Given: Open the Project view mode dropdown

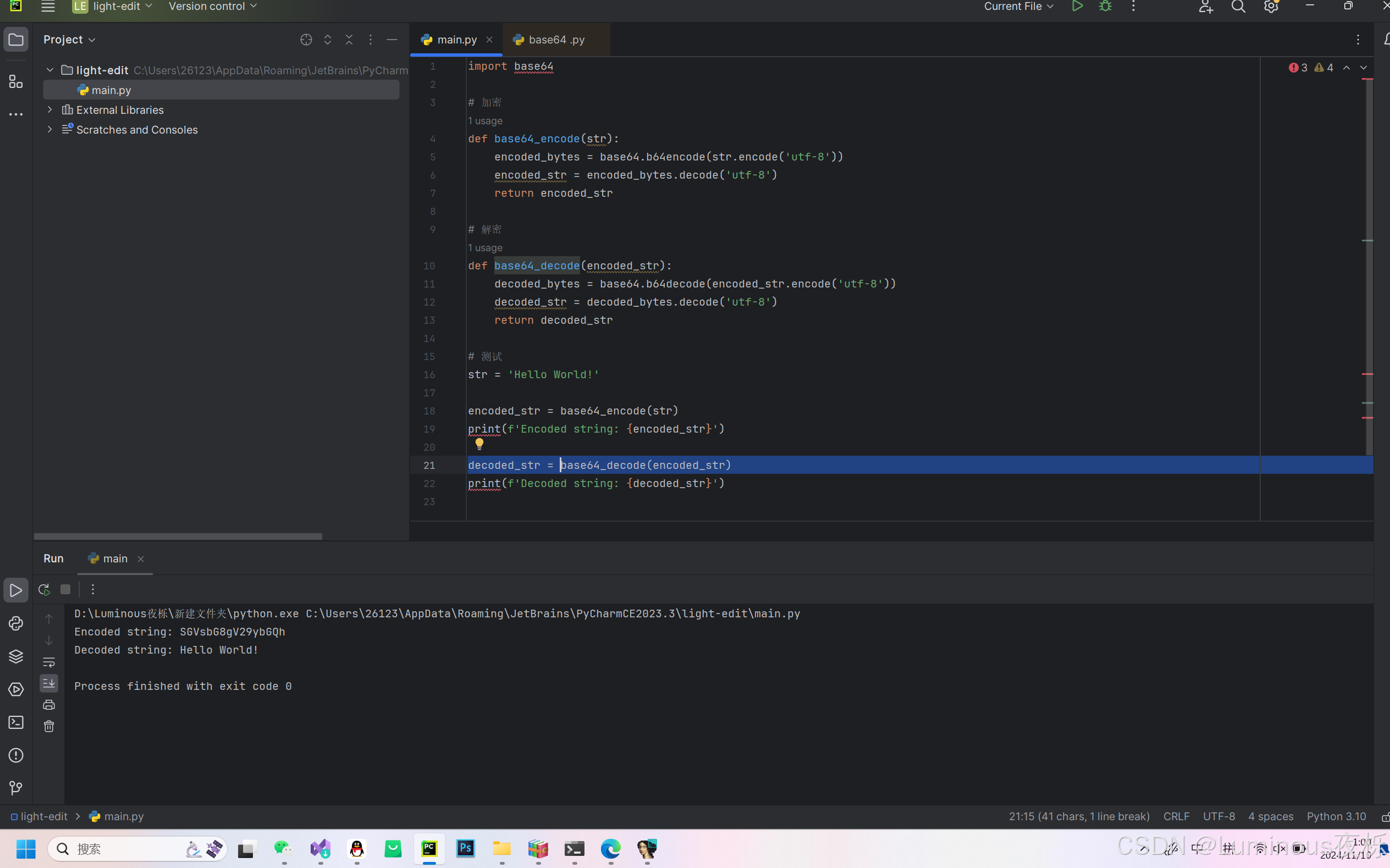Looking at the screenshot, I should point(69,40).
